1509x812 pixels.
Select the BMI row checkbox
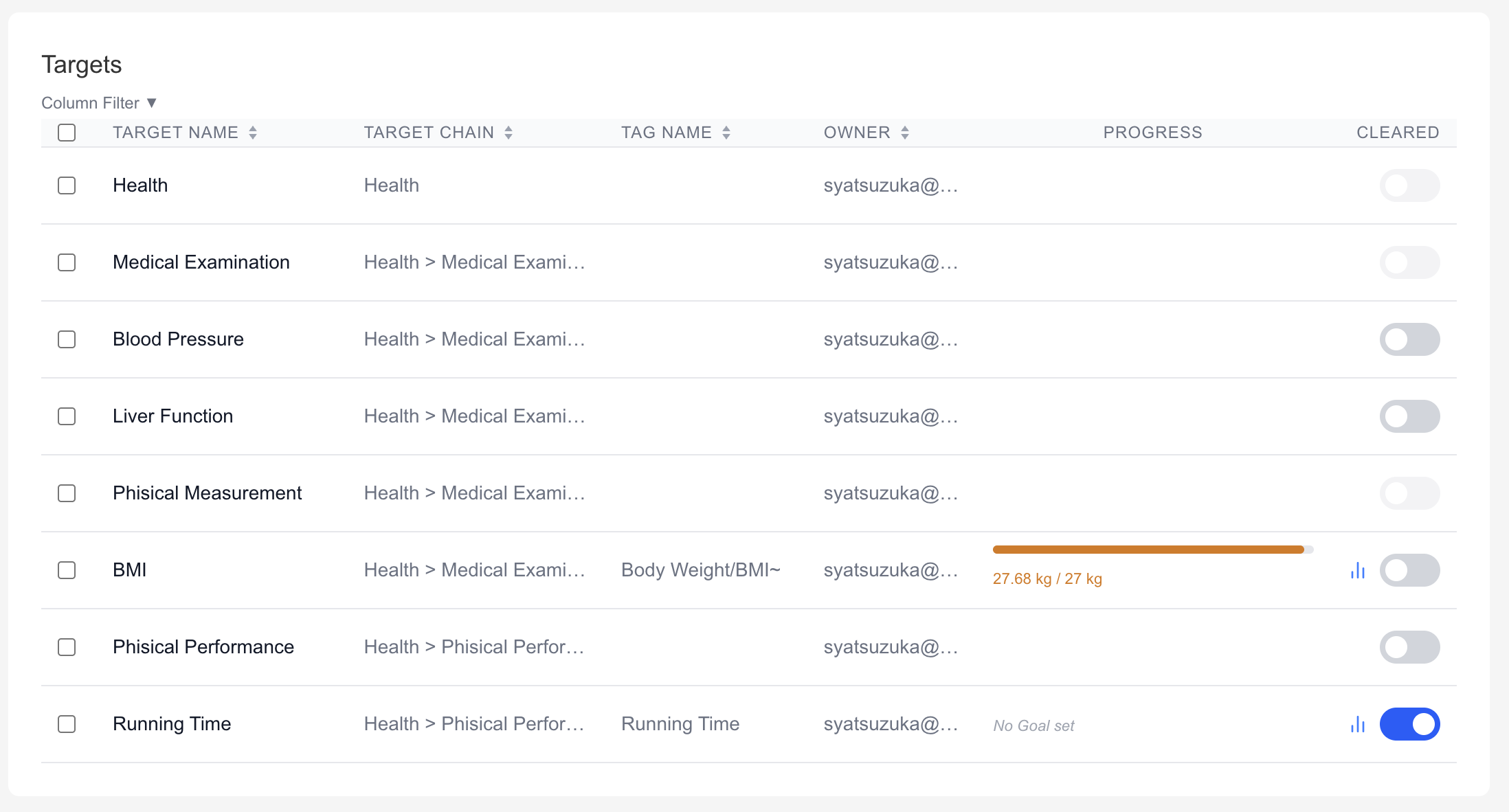point(66,570)
